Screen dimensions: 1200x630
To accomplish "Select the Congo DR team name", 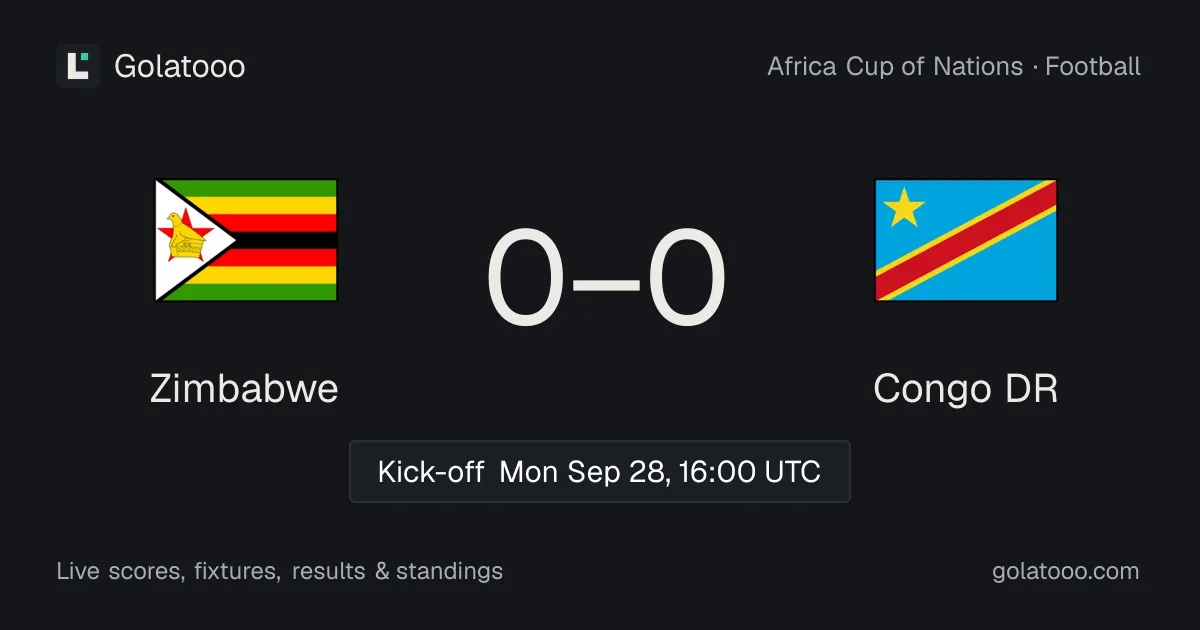I will tap(966, 388).
